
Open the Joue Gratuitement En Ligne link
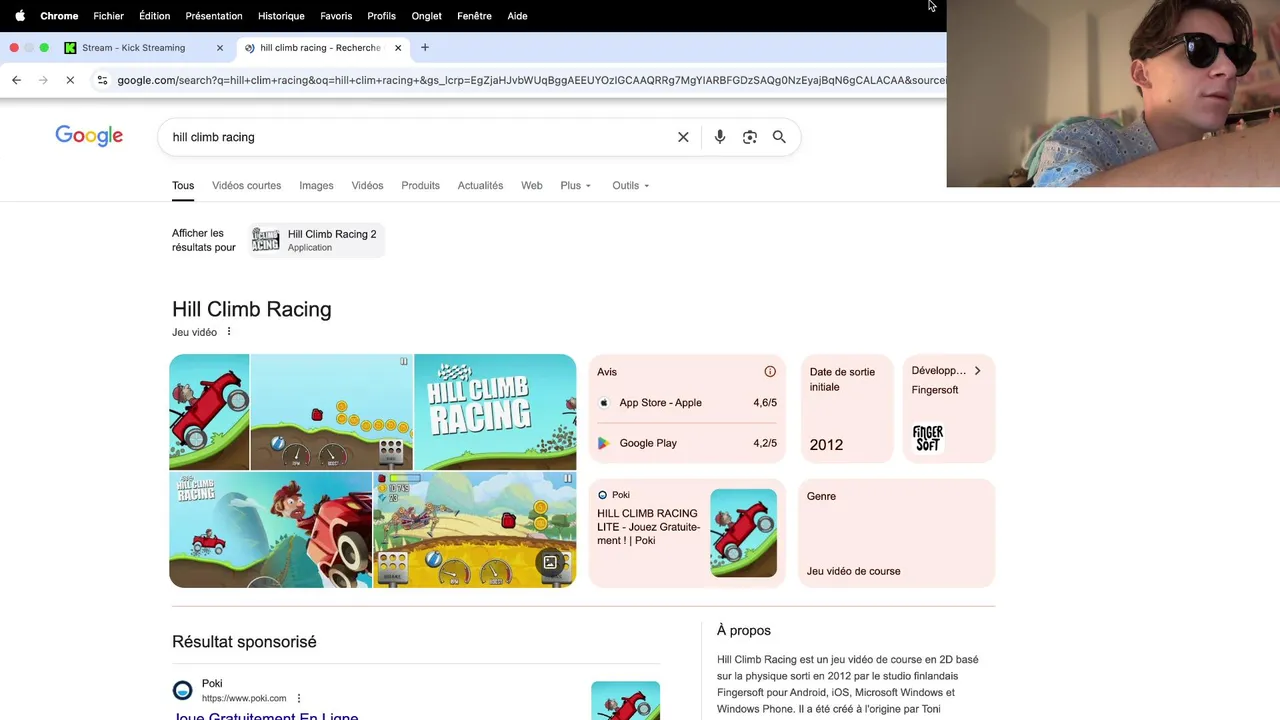[266, 715]
